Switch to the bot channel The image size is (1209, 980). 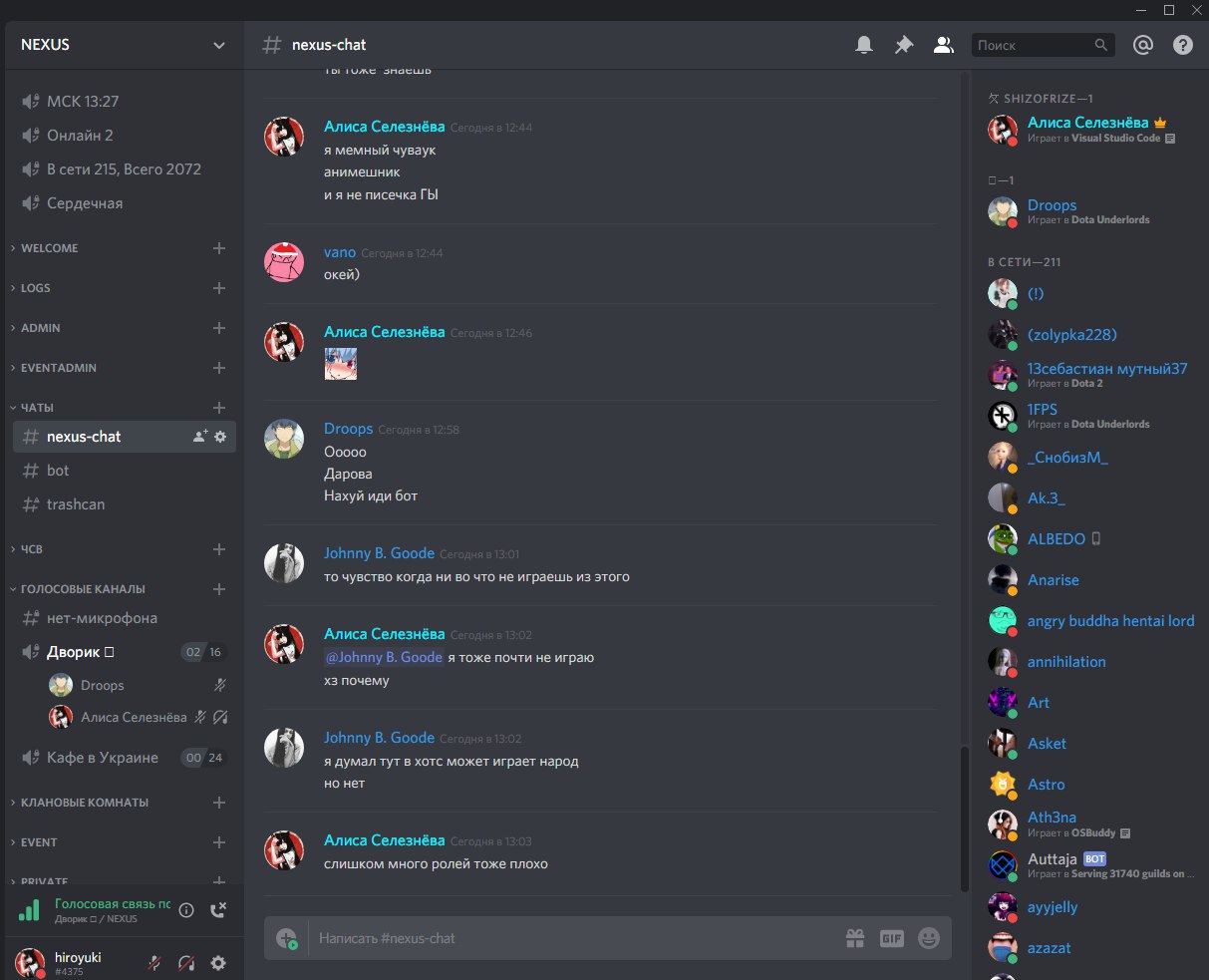coord(125,471)
